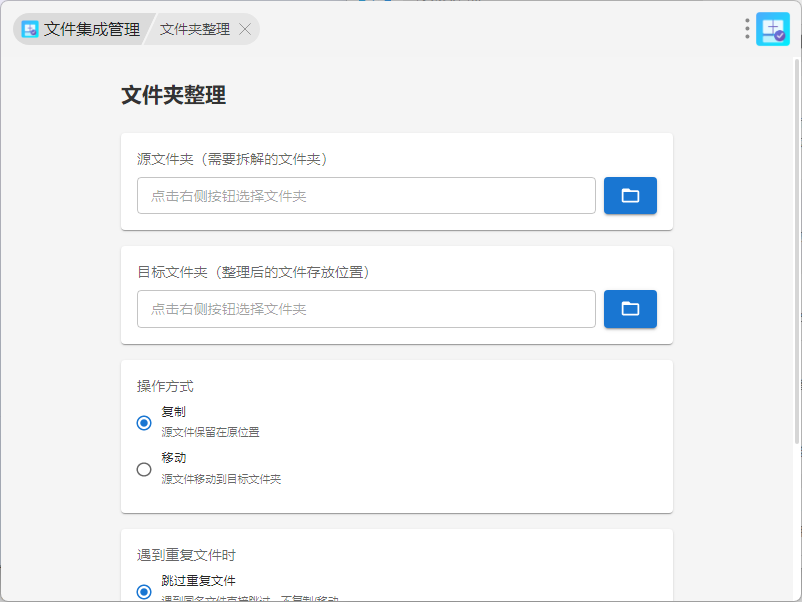Click the small icon in 文件集成管理 tab
The width and height of the screenshot is (802, 602).
coord(30,30)
